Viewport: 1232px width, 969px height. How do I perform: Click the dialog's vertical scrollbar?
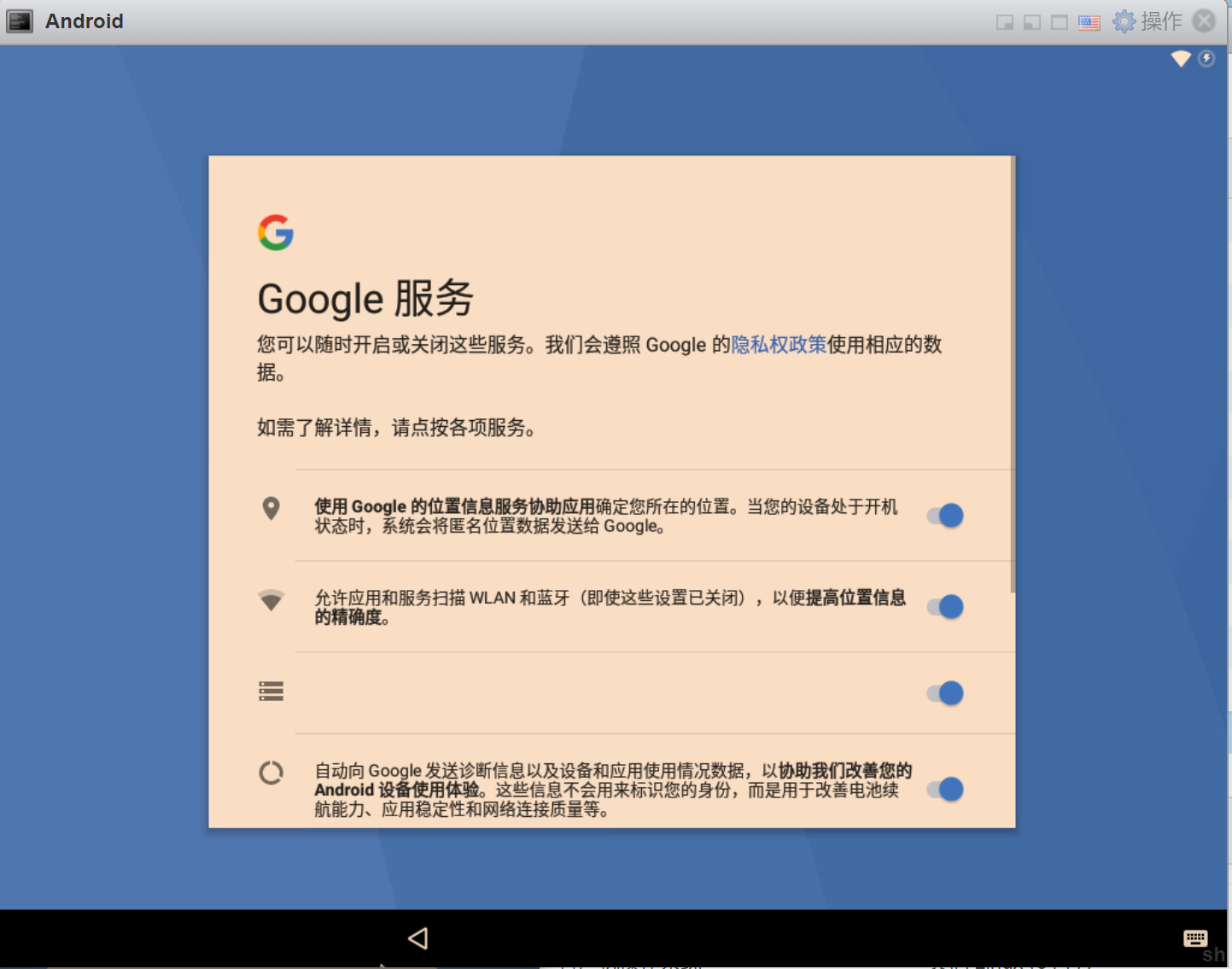coord(1013,374)
